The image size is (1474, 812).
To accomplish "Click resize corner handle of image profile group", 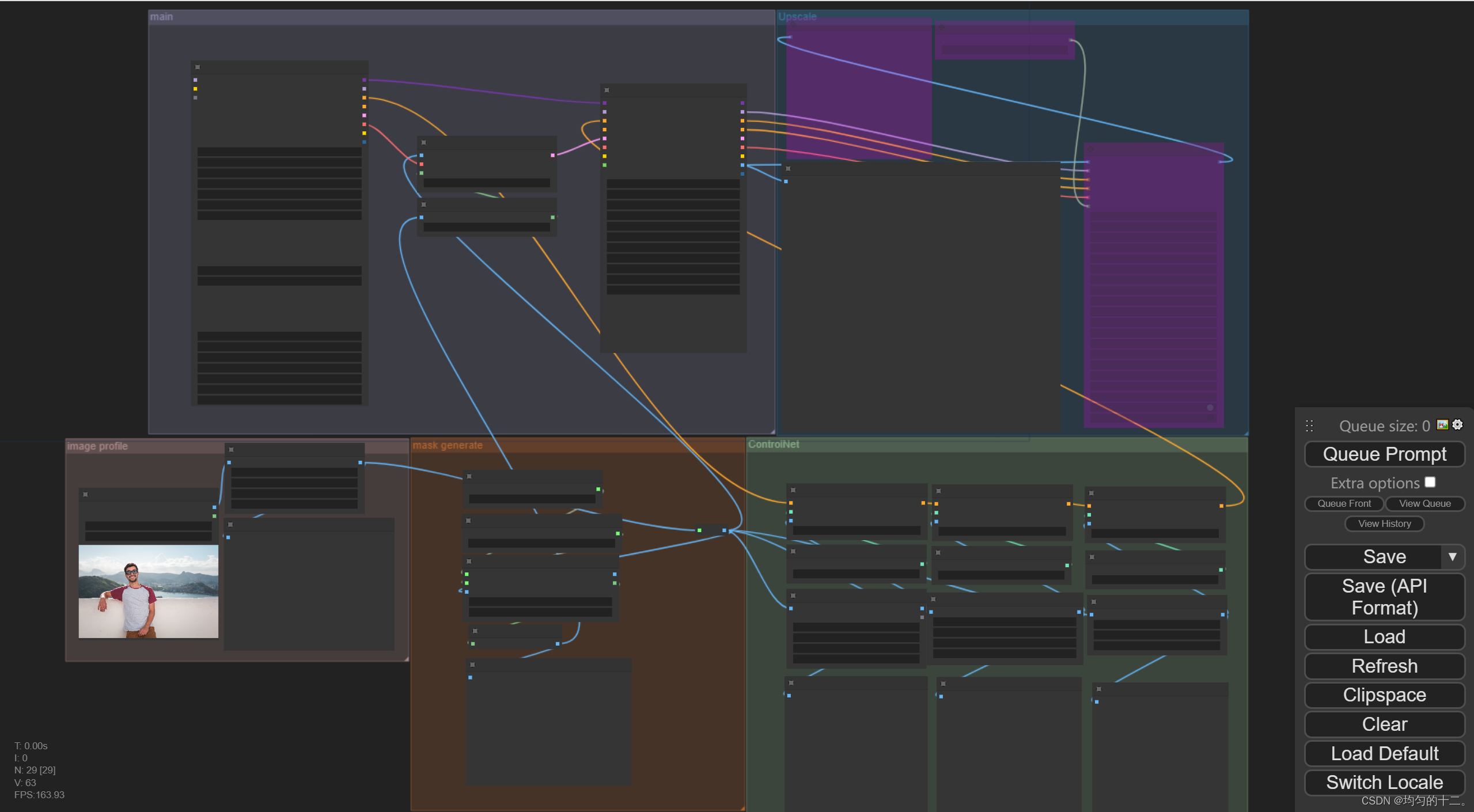I will pyautogui.click(x=406, y=659).
